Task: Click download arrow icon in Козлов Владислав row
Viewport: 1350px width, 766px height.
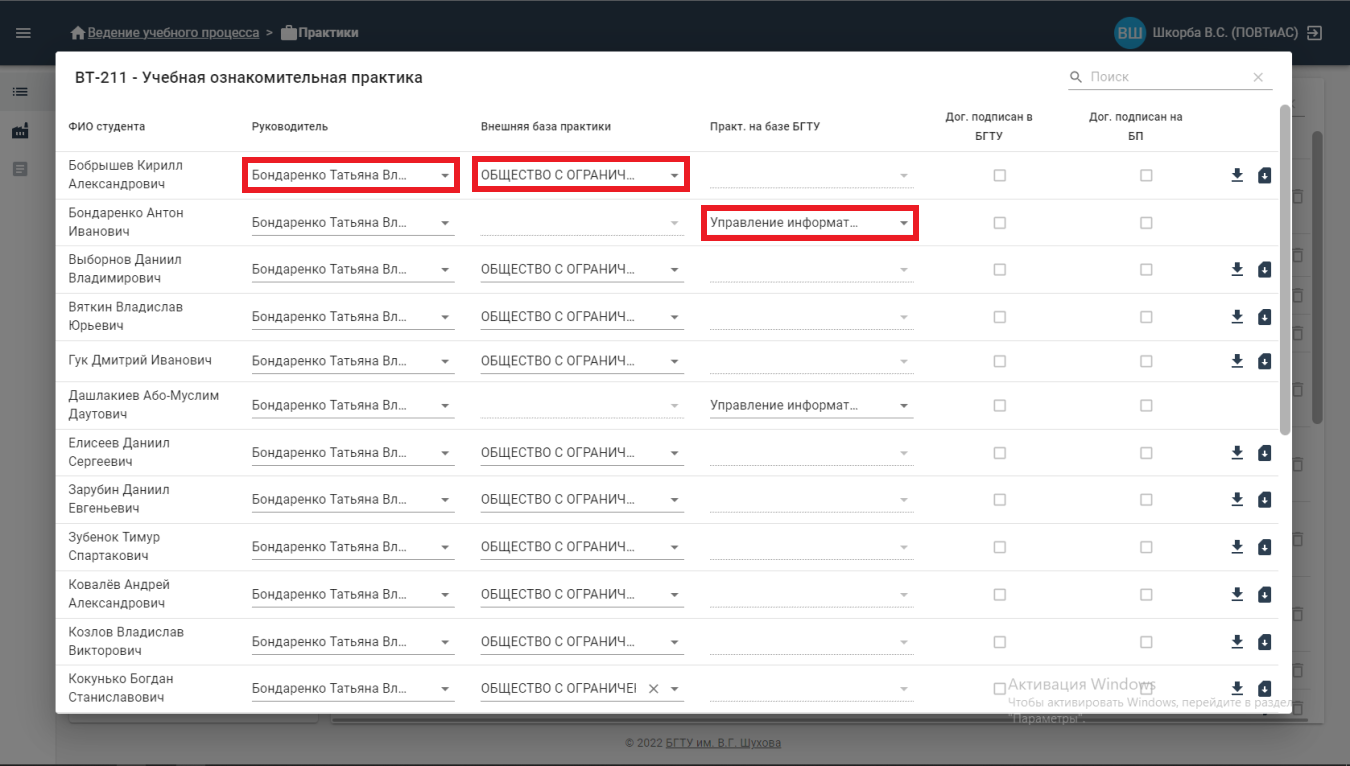Action: [x=1237, y=641]
